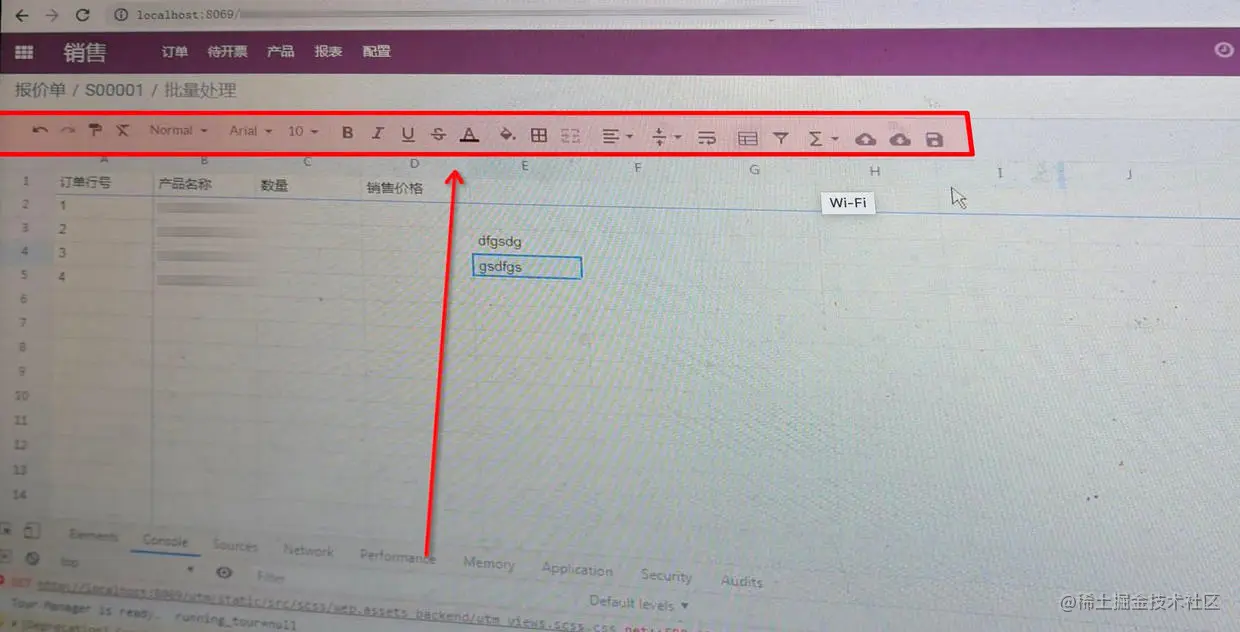Select the 数量 header cell
This screenshot has height=632, width=1240.
click(307, 186)
